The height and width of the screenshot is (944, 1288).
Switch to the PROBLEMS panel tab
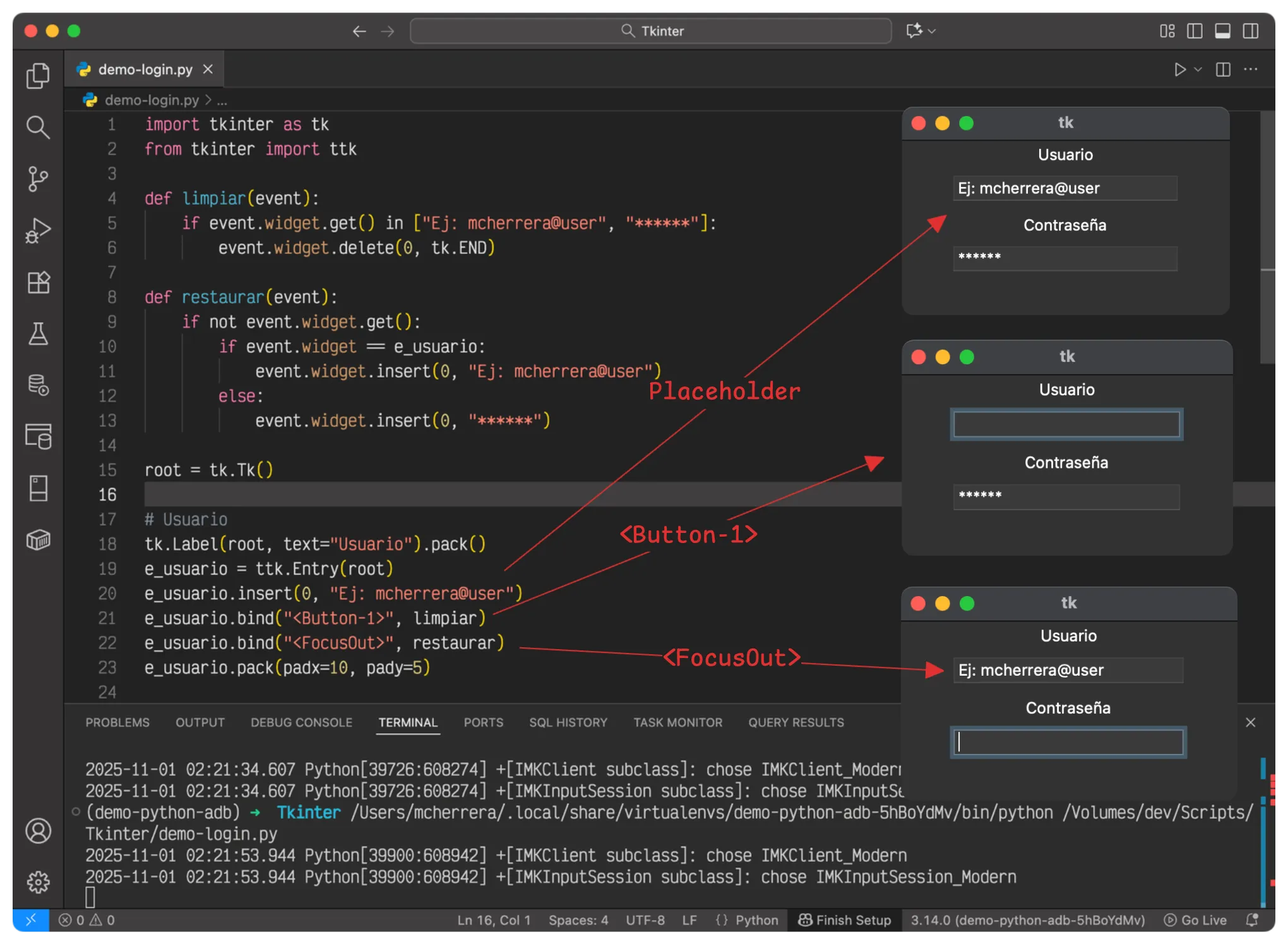point(117,722)
